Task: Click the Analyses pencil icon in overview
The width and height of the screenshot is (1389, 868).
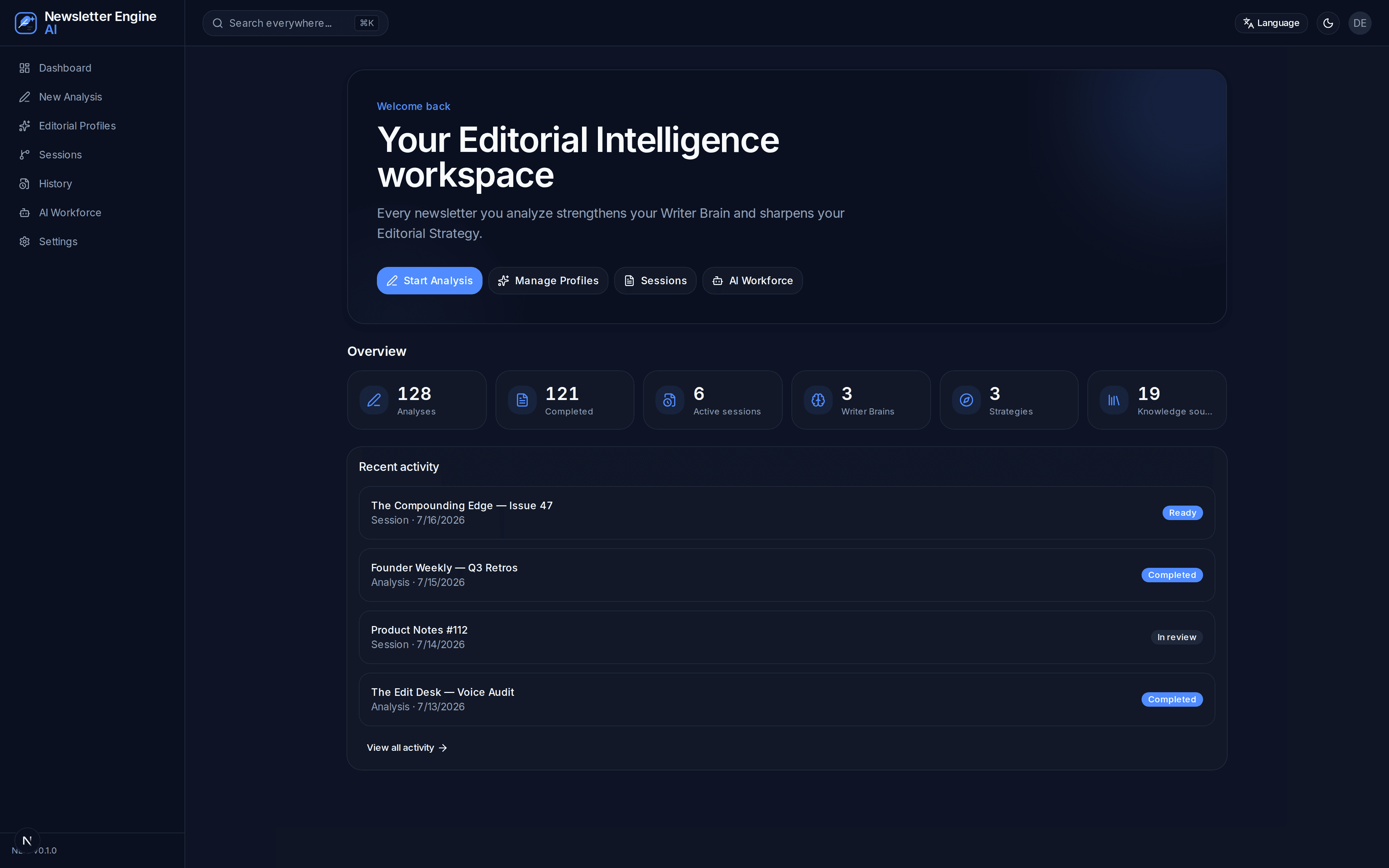Action: (374, 400)
